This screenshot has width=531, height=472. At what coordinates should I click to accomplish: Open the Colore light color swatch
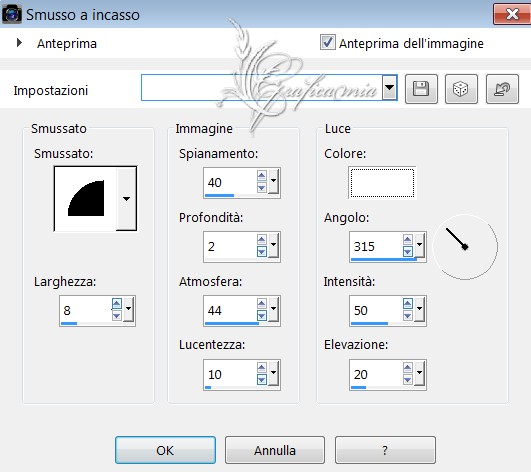[382, 183]
